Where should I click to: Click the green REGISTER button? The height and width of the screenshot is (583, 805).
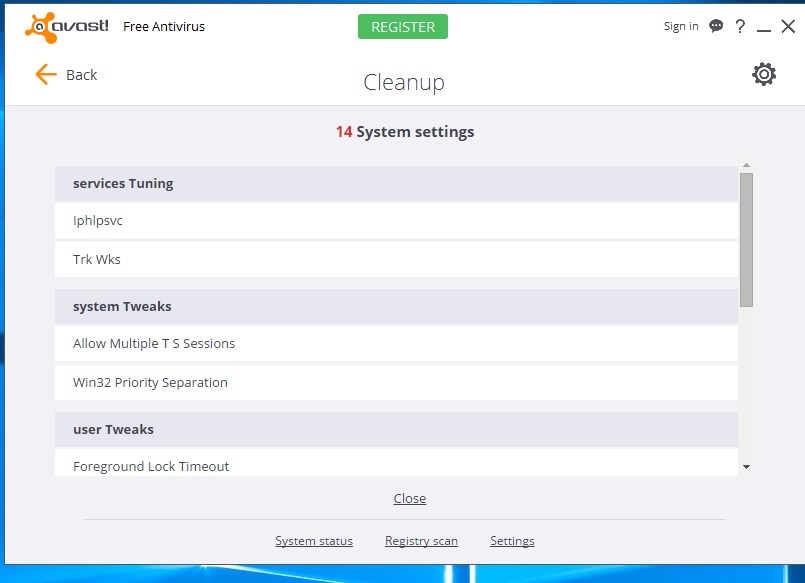click(x=402, y=27)
